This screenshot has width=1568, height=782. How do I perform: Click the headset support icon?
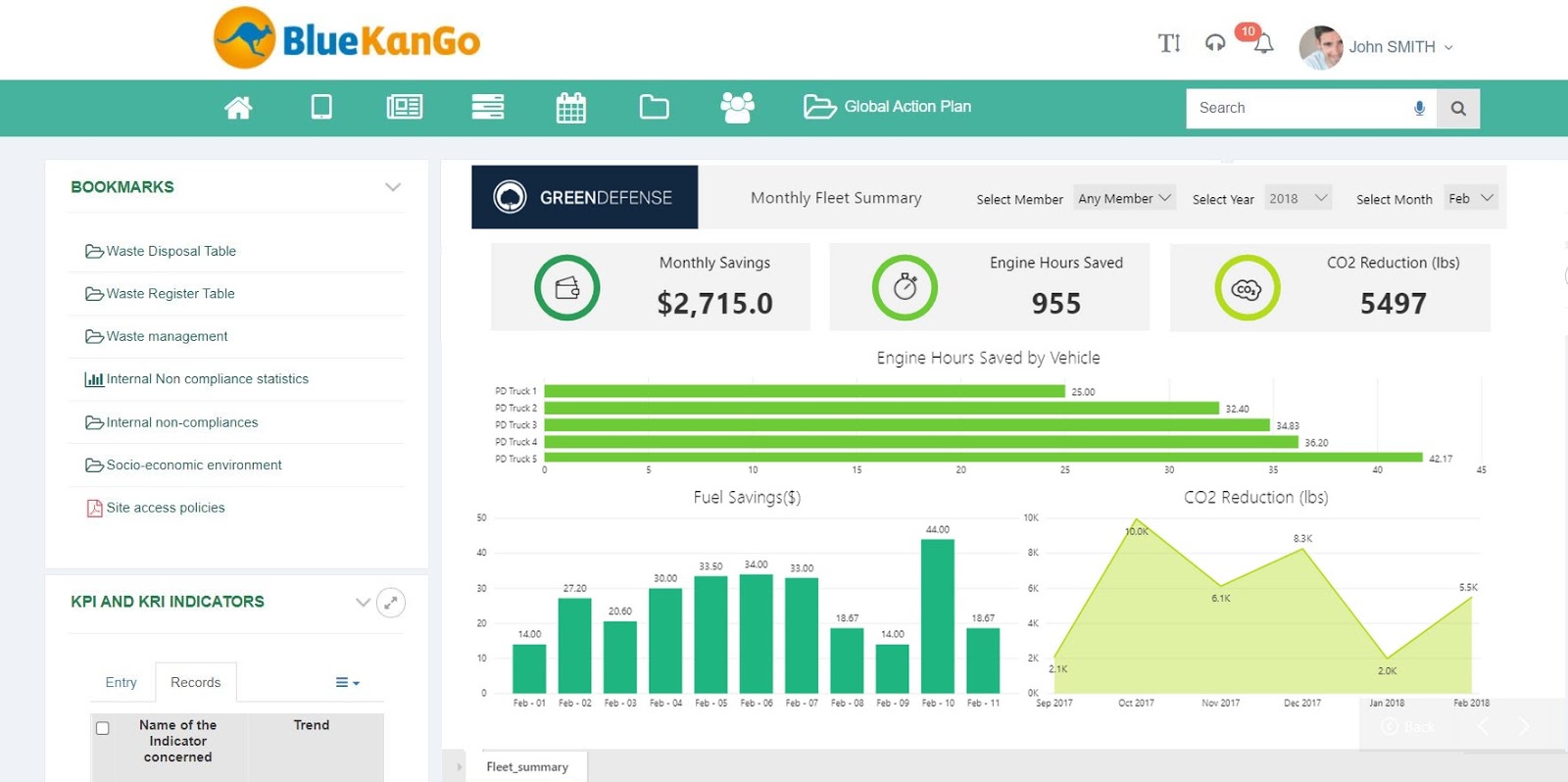[1215, 43]
